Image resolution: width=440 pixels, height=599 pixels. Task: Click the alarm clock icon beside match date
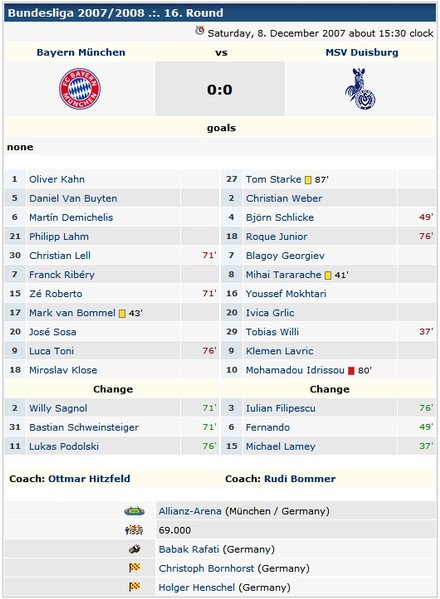(x=200, y=31)
